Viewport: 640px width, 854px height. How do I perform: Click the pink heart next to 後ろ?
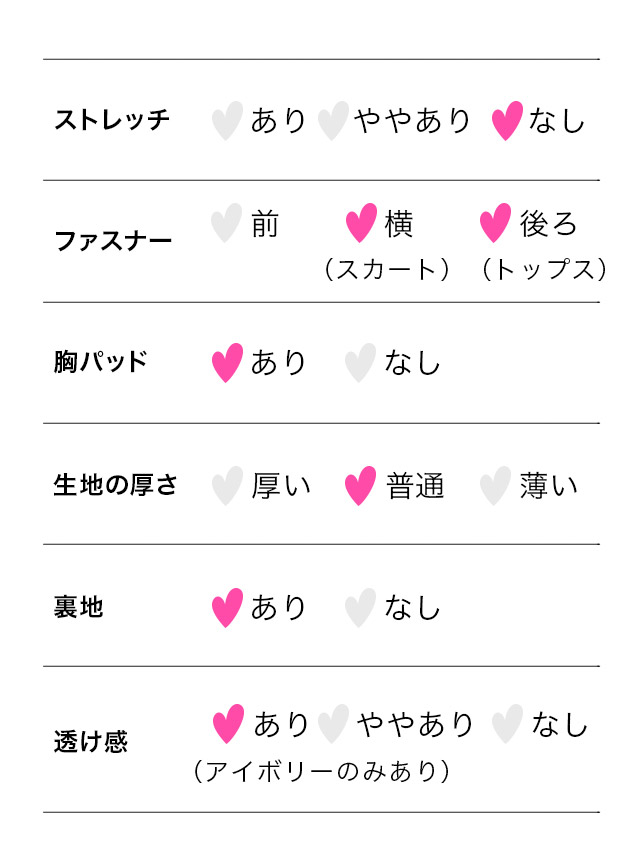pos(495,223)
